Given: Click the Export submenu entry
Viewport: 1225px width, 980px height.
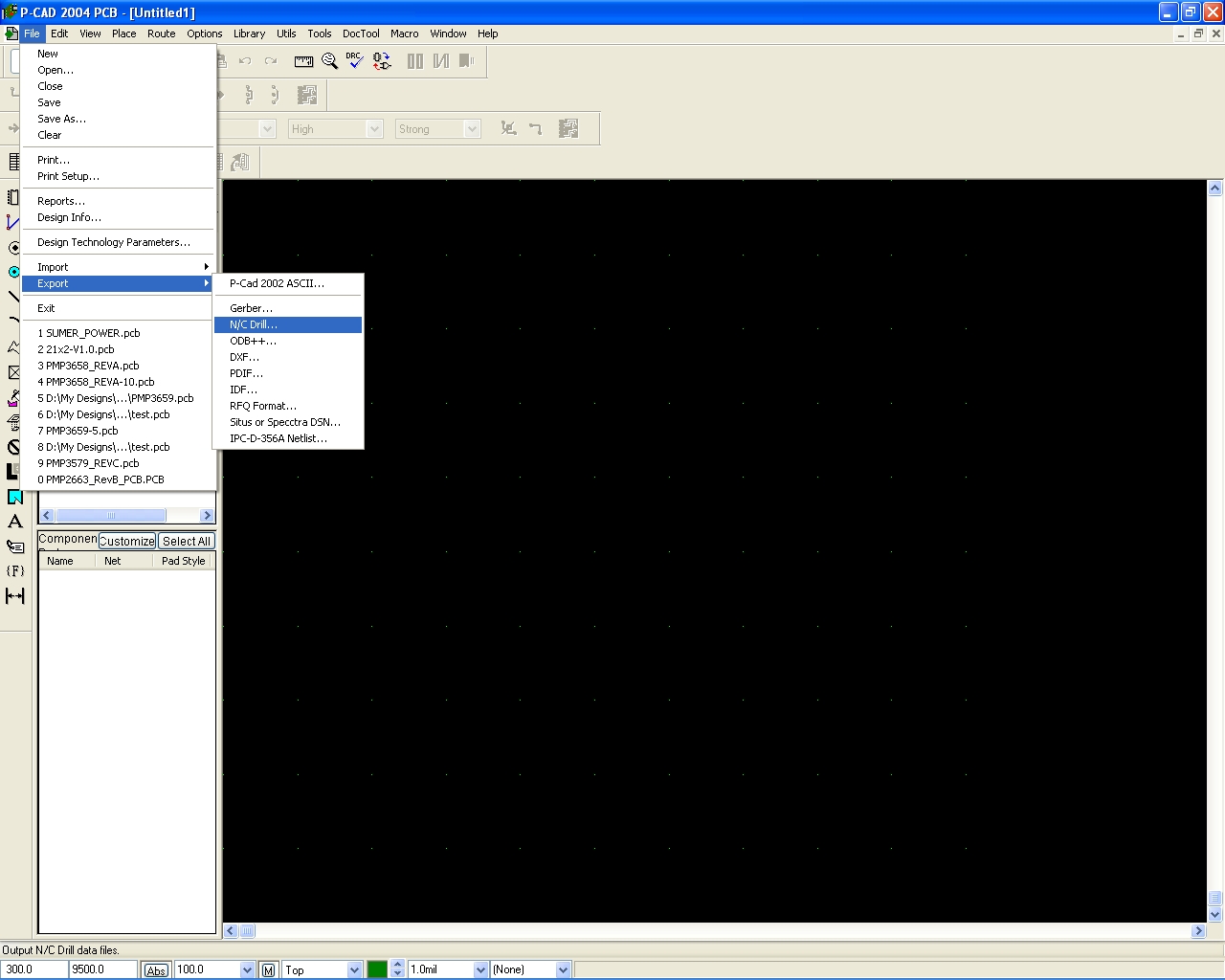Looking at the screenshot, I should point(119,283).
